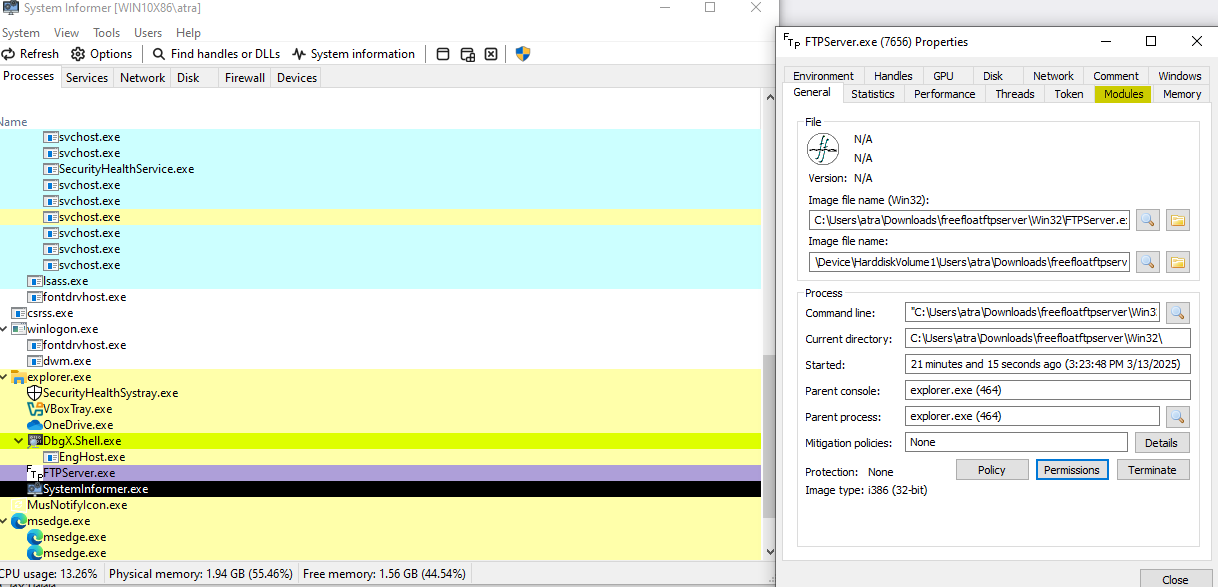The image size is (1218, 587).
Task: Switch to the Firewall tab
Action: 245,78
